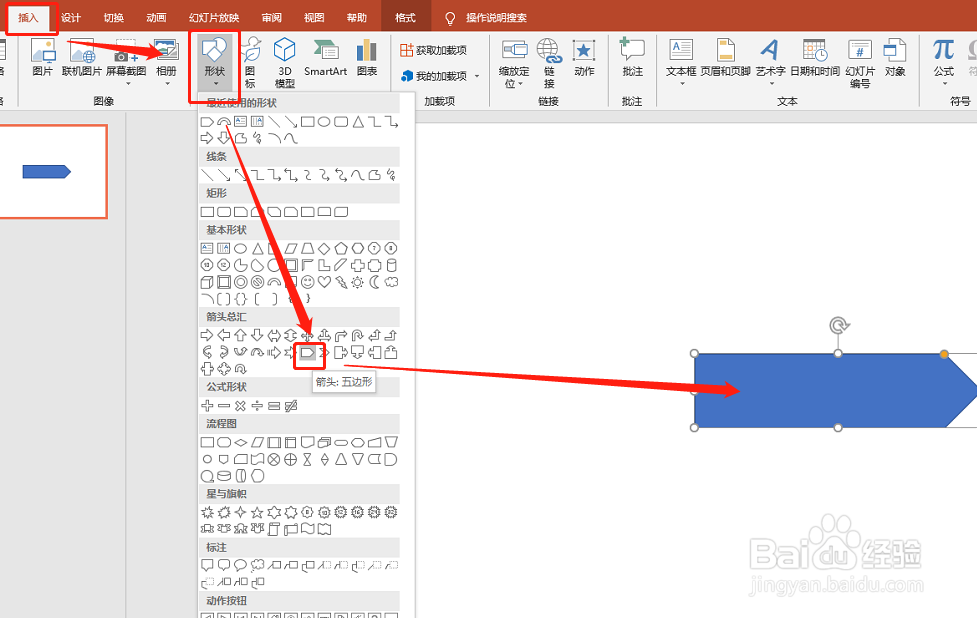The height and width of the screenshot is (618, 977).
Task: Choose the cloud thought-bubble callout in 标注
Action: point(257,566)
